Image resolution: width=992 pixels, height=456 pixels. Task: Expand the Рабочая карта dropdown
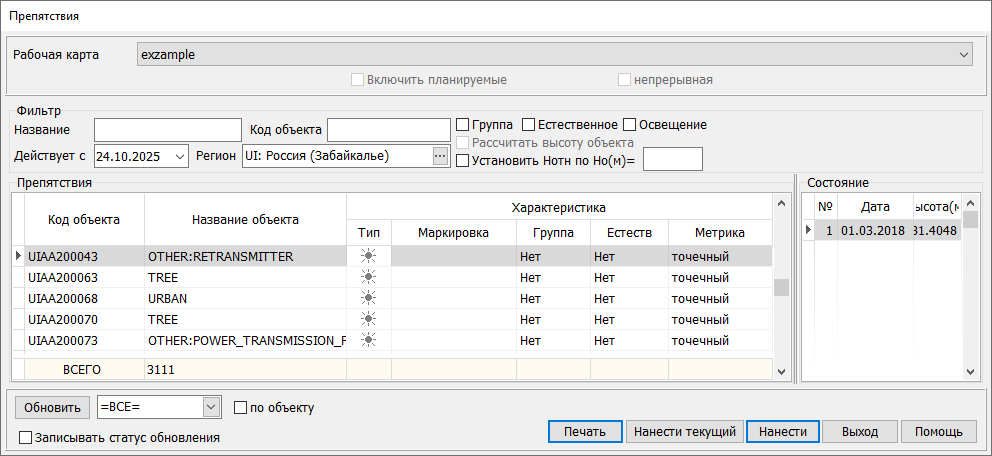coord(964,54)
